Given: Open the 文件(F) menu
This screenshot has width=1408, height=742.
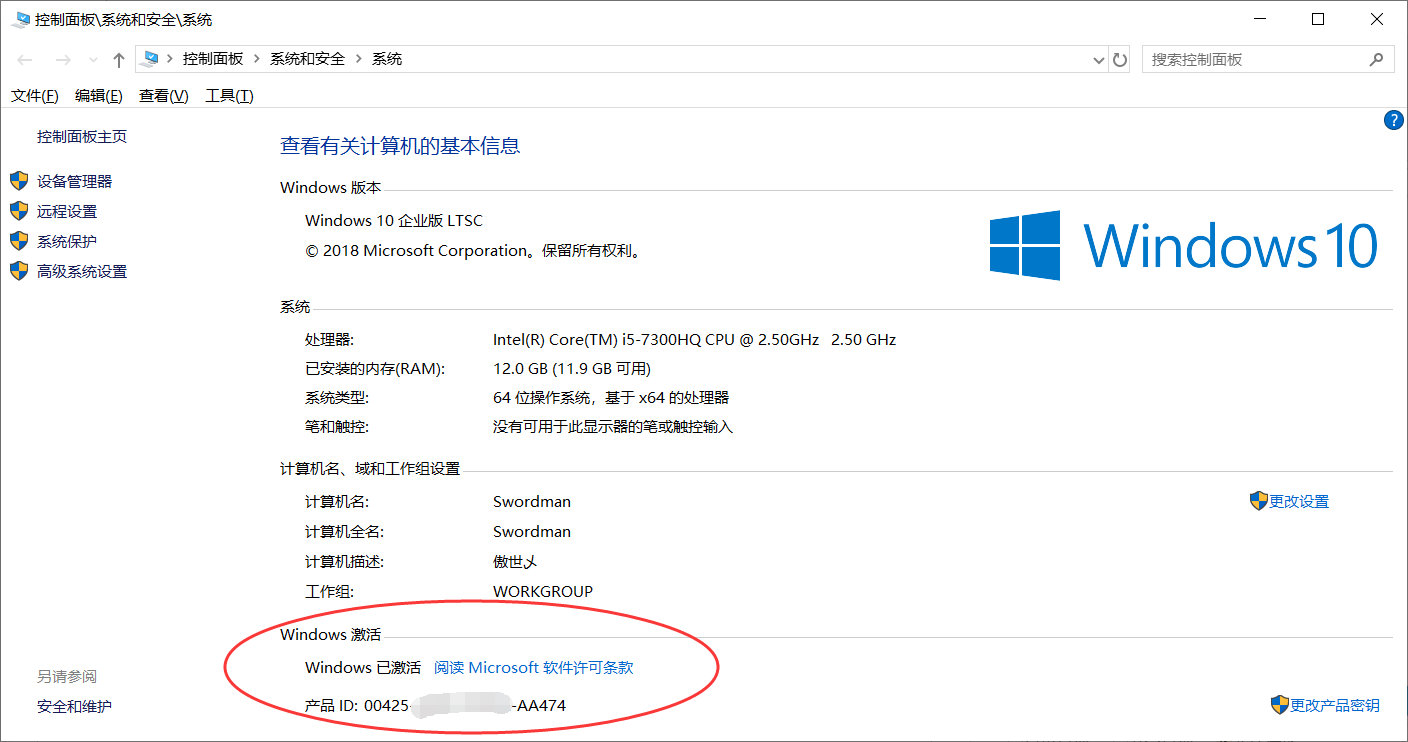Looking at the screenshot, I should tap(35, 96).
